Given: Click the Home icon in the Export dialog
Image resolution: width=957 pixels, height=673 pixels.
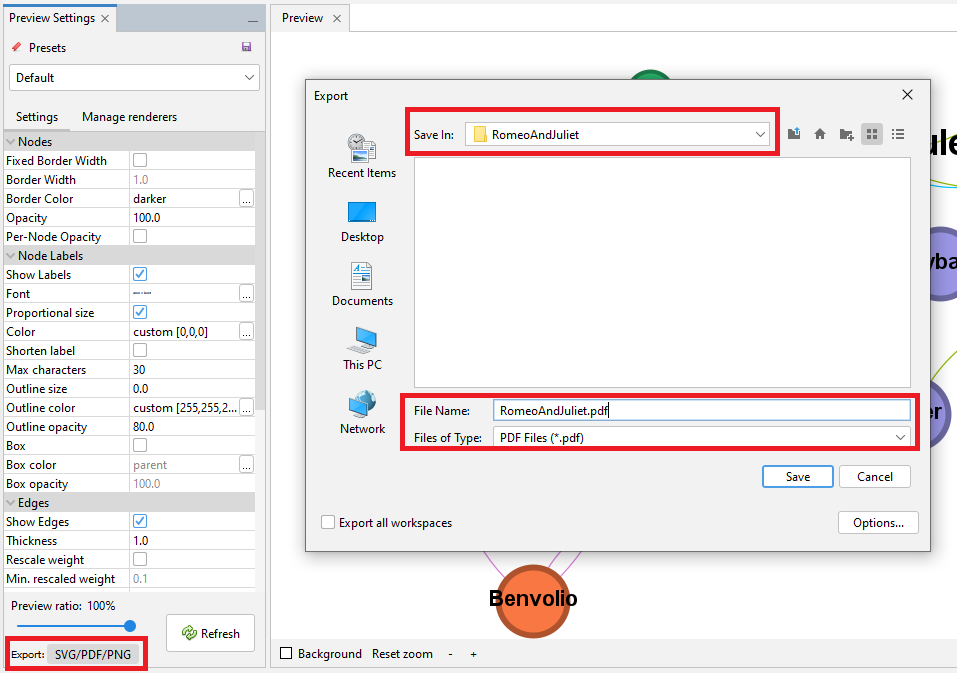Looking at the screenshot, I should tap(819, 133).
